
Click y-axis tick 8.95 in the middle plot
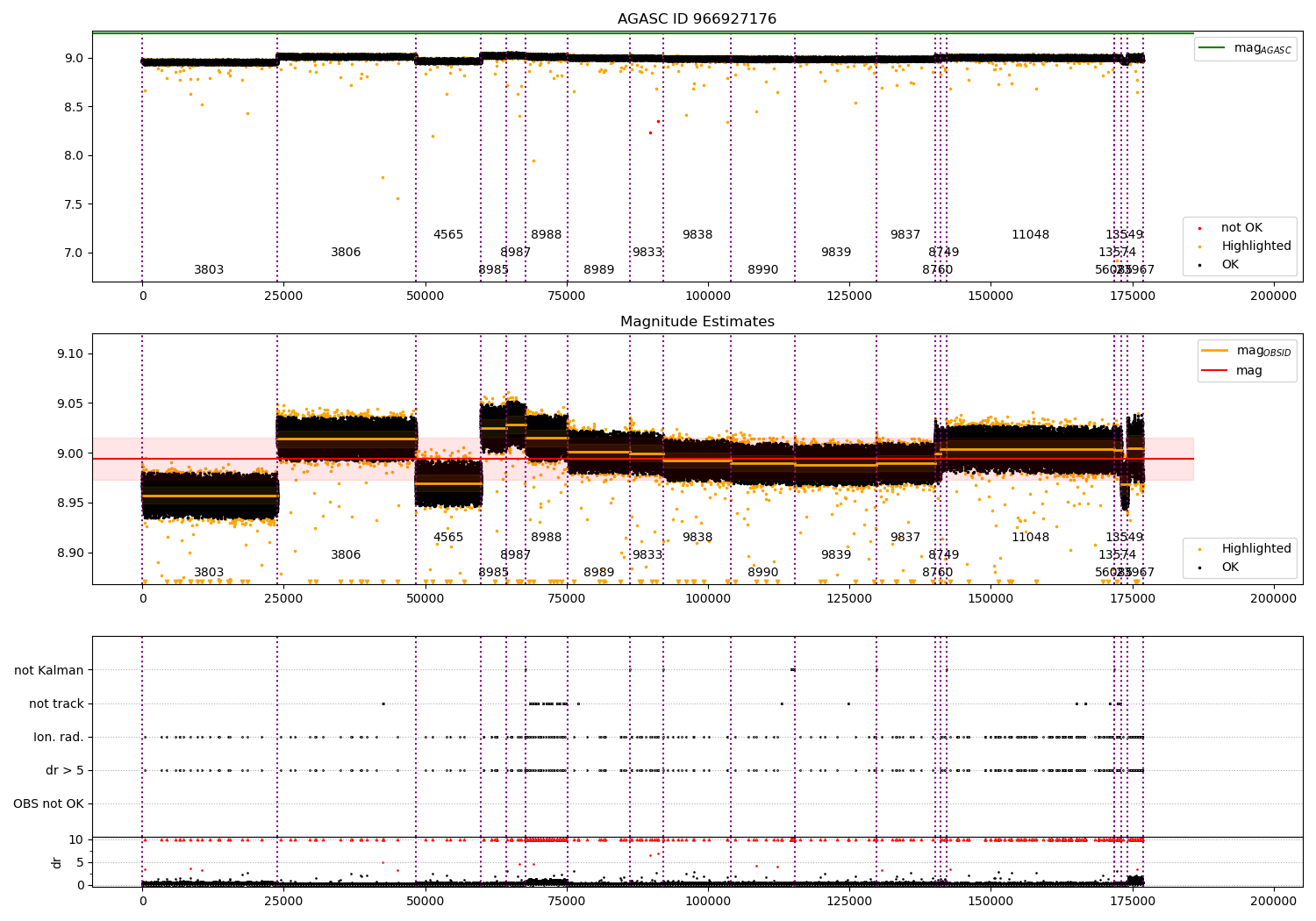coord(71,503)
